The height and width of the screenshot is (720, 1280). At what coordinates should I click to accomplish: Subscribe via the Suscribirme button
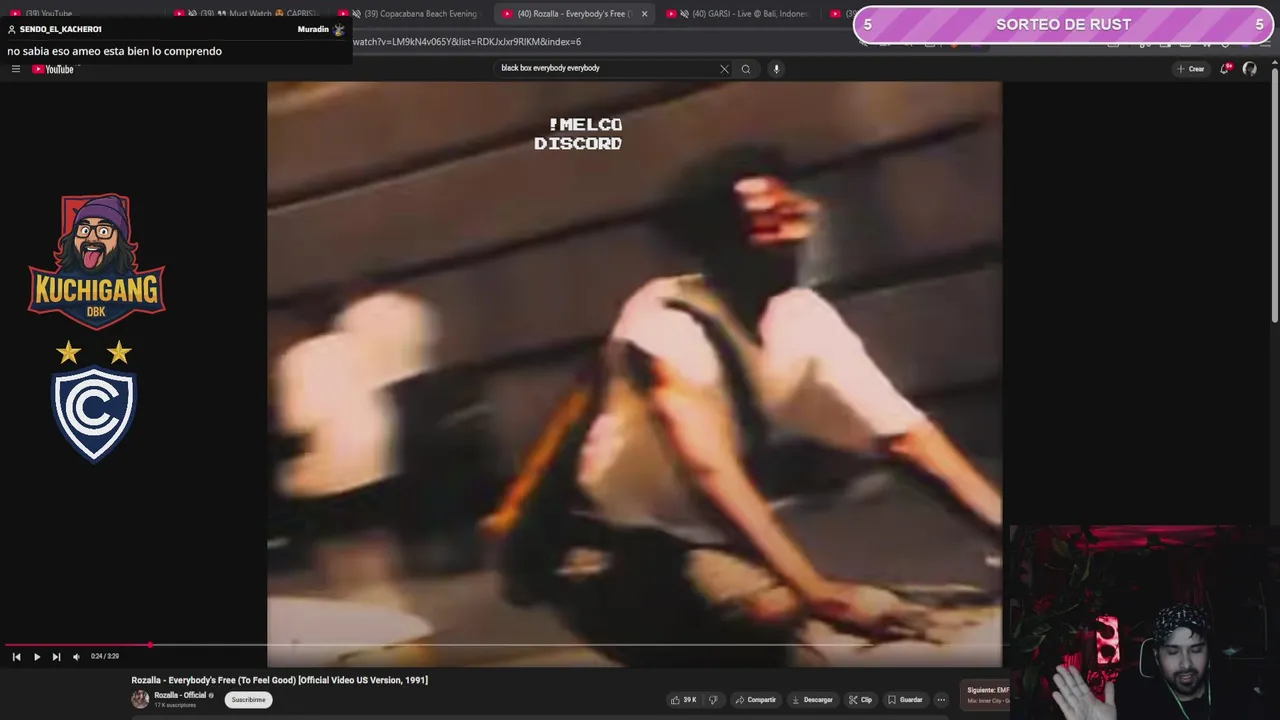tap(249, 700)
